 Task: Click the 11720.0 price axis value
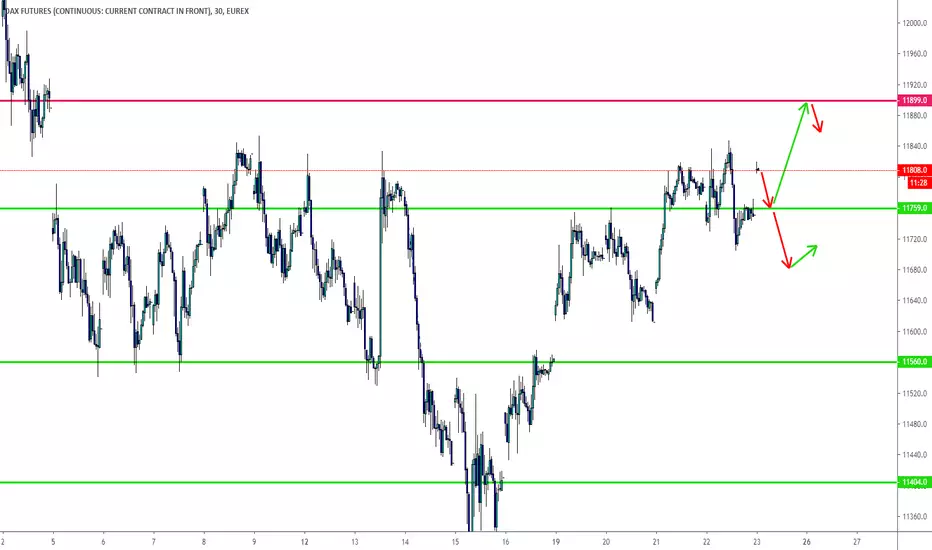click(x=915, y=239)
